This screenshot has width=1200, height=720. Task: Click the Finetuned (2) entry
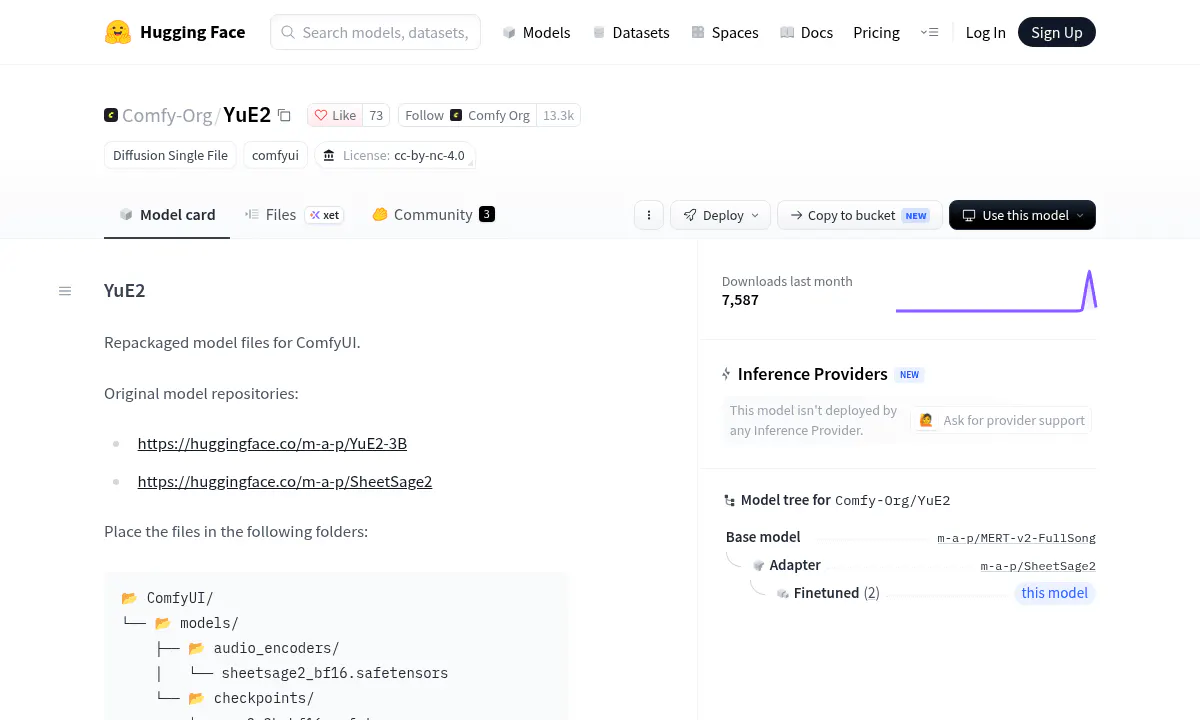[x=836, y=593]
